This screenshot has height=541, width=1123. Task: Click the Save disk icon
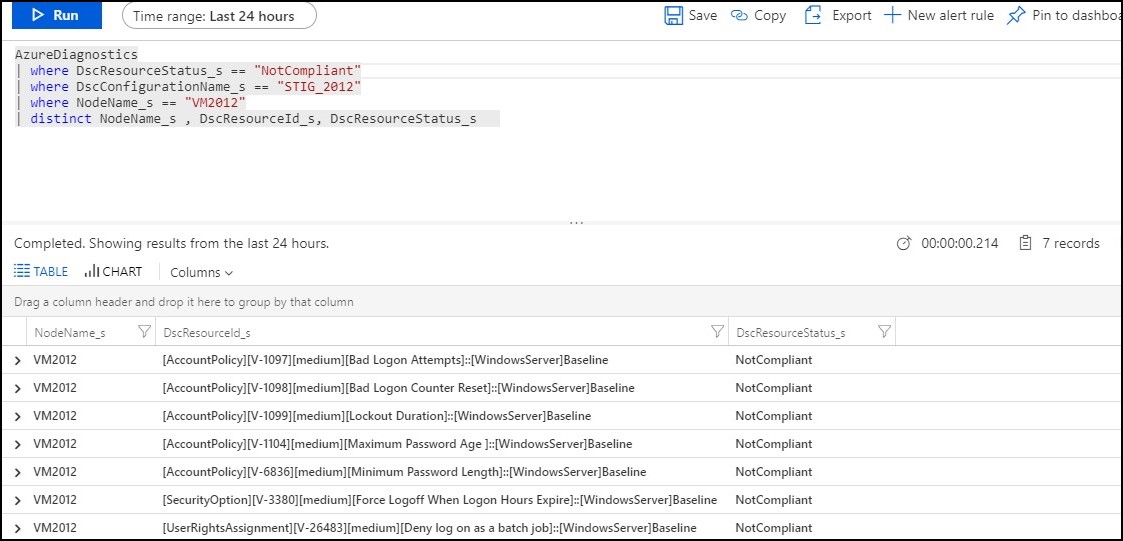(x=674, y=16)
